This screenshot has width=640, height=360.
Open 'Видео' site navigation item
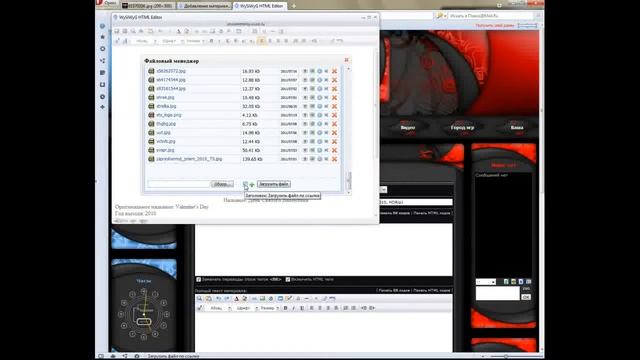coord(407,128)
